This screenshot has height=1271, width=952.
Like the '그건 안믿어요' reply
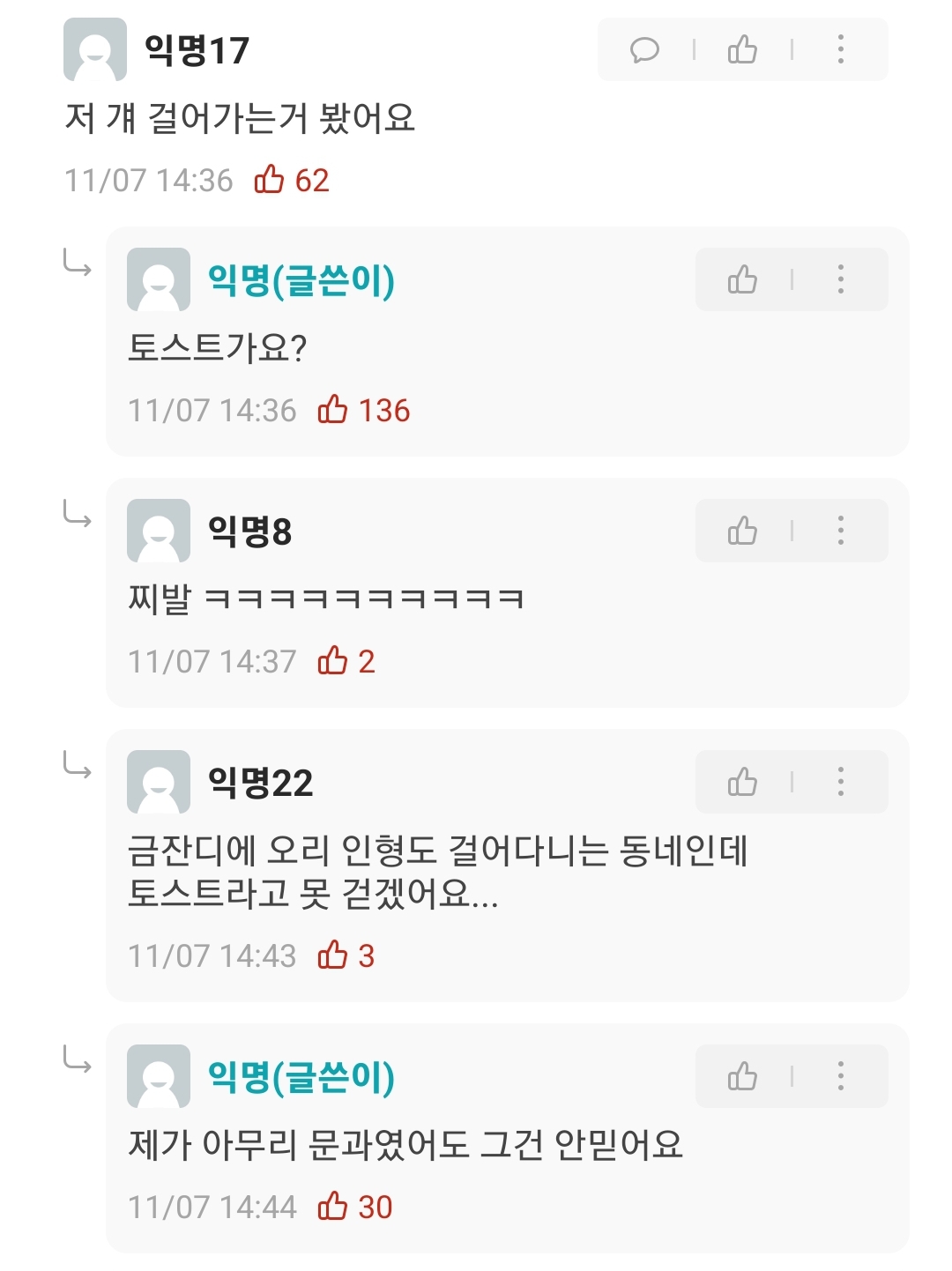click(742, 1076)
